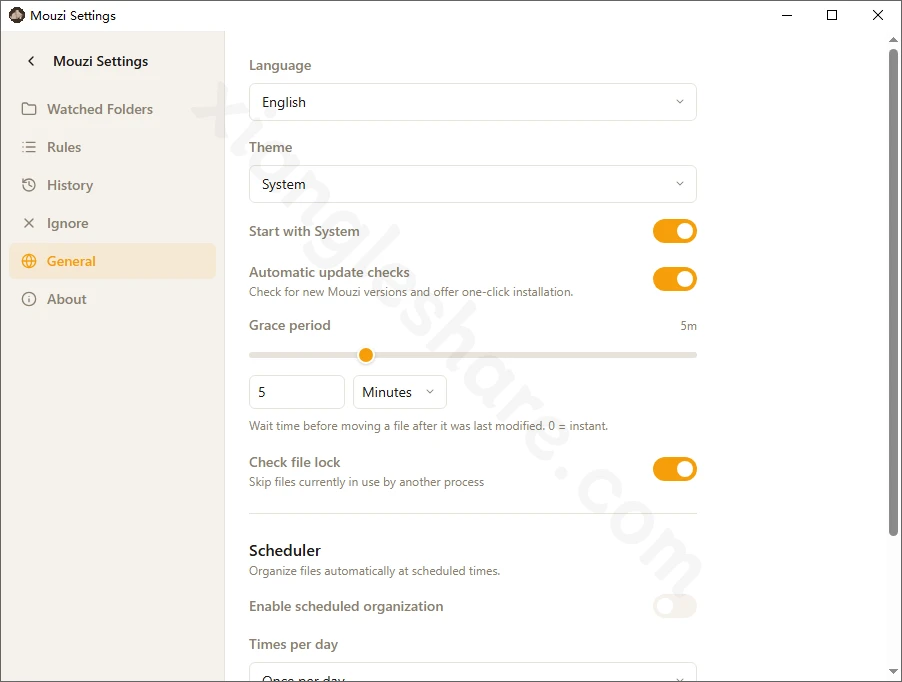Click the Grace period slider handle
The height and width of the screenshot is (682, 902).
coord(366,355)
